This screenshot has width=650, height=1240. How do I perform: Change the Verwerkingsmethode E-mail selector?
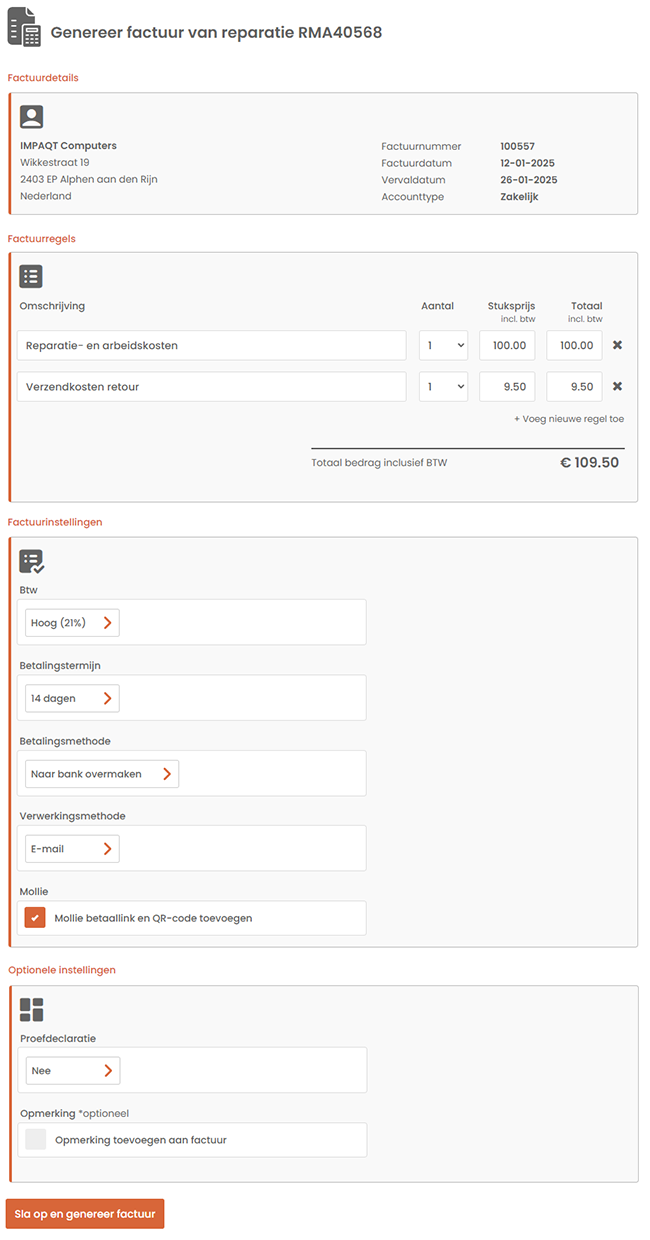point(72,849)
